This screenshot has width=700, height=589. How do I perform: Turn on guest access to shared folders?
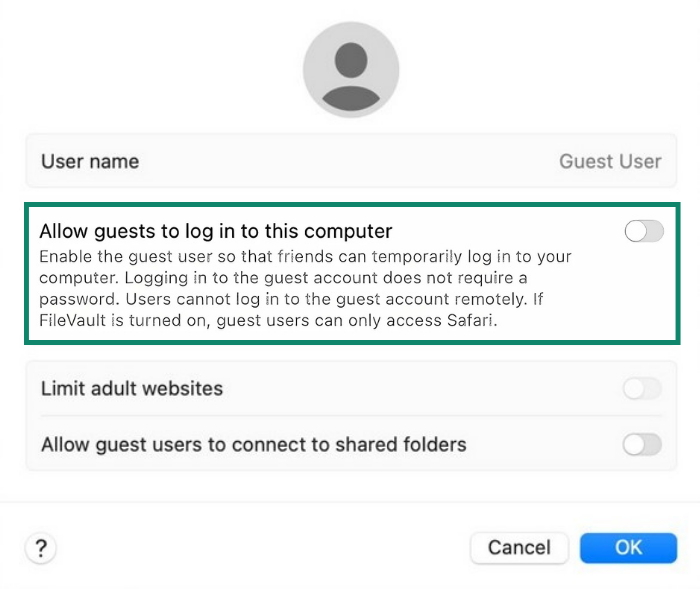click(642, 444)
